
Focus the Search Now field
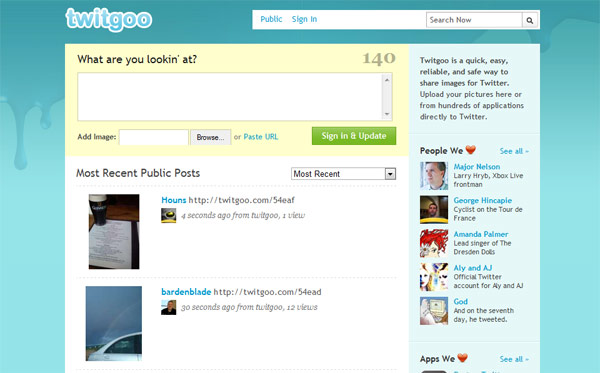474,20
